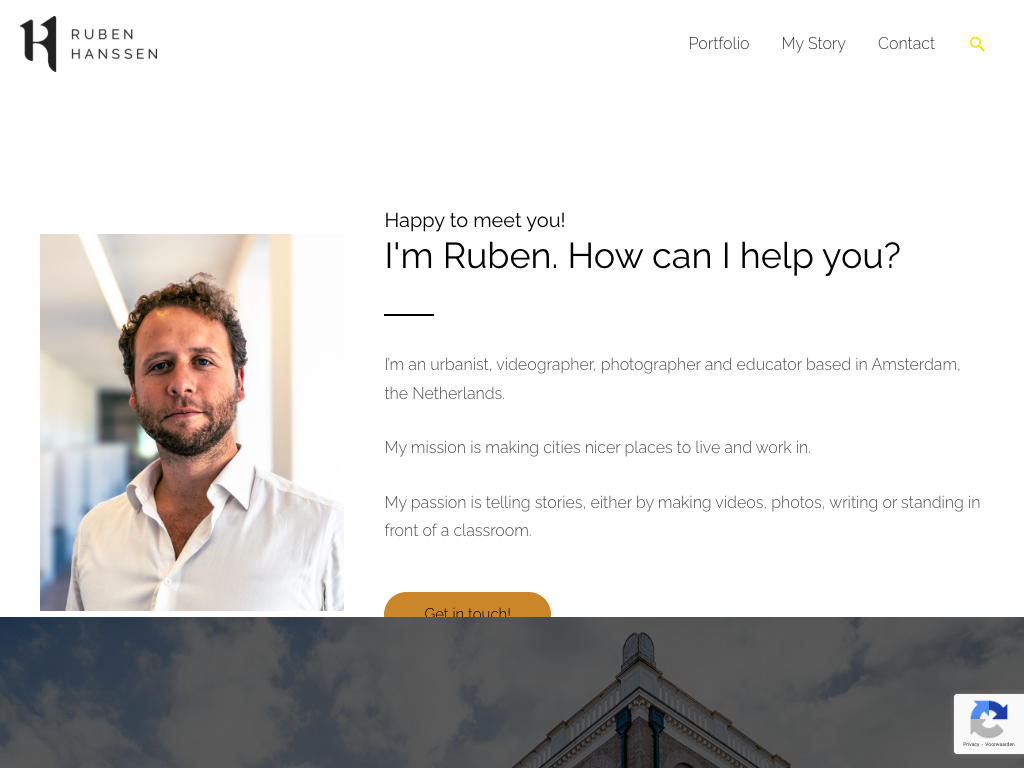1024x768 pixels.
Task: Click the 'Happy to meet you!' subtitle
Action: click(475, 220)
